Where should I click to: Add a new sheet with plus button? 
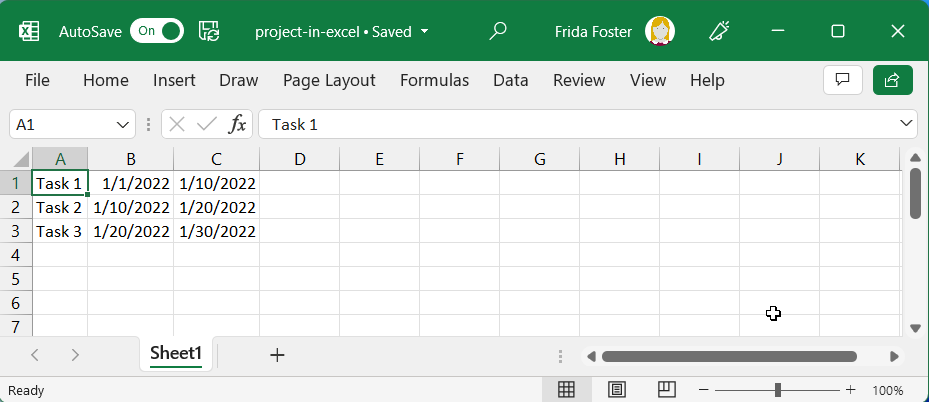[x=277, y=355]
